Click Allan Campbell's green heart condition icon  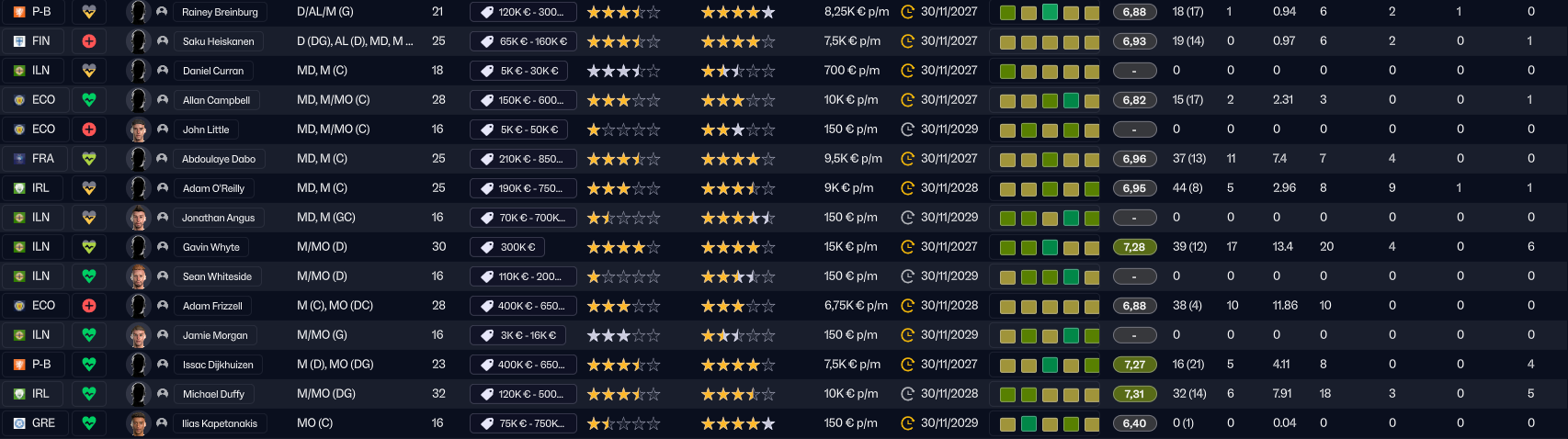(x=89, y=100)
